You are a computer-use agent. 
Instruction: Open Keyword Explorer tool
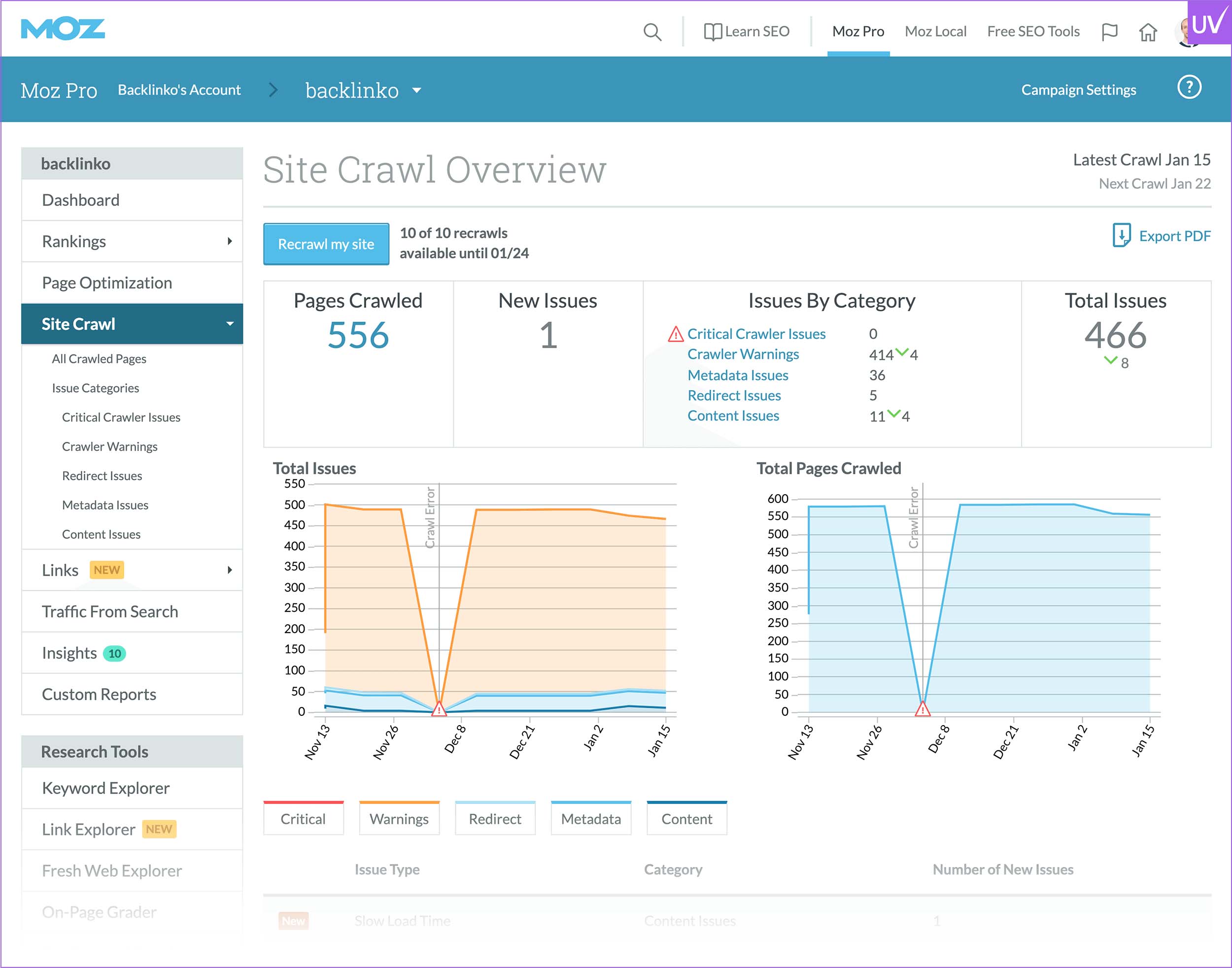132,788
